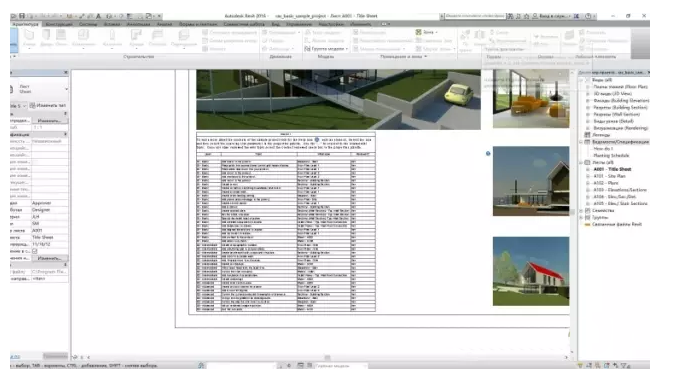Click the Edit Type (Изменить тип) button
Screen dimensions: 679x385
[48, 106]
